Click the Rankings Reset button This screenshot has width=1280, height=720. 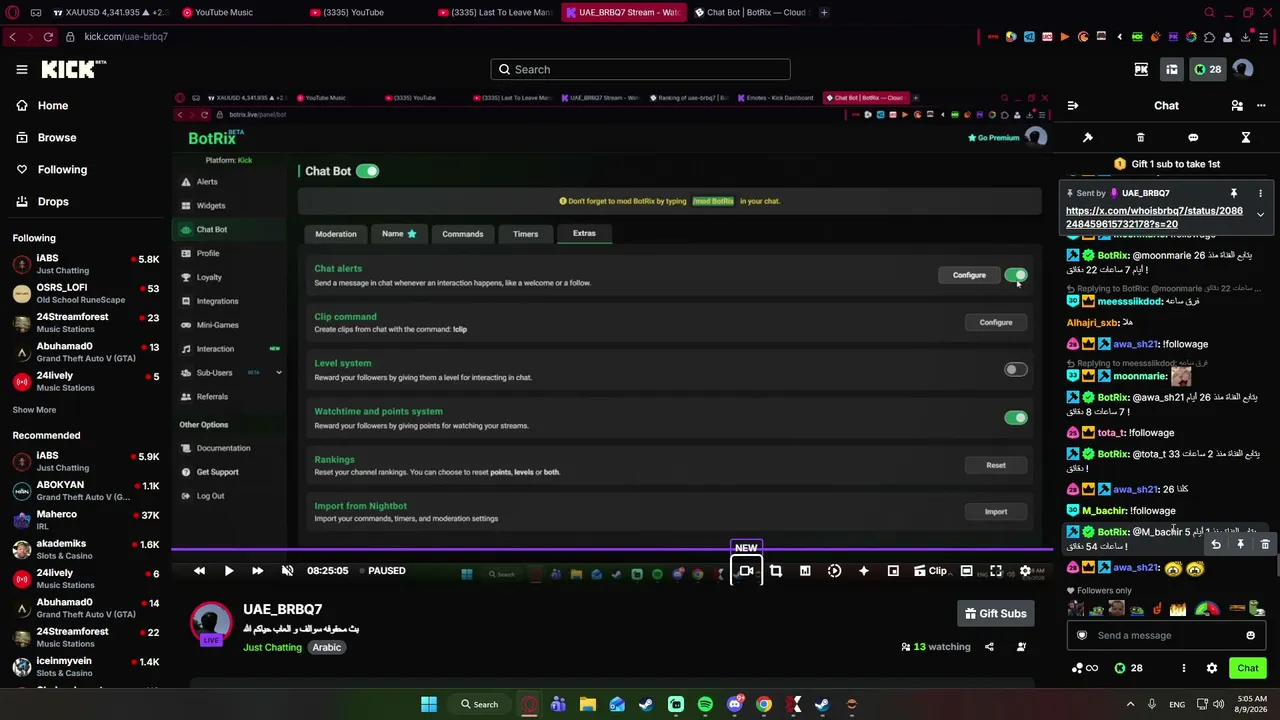coord(996,465)
